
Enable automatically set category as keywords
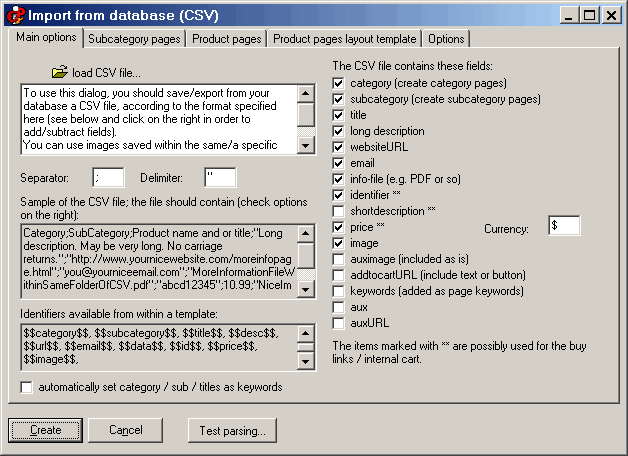point(27,387)
